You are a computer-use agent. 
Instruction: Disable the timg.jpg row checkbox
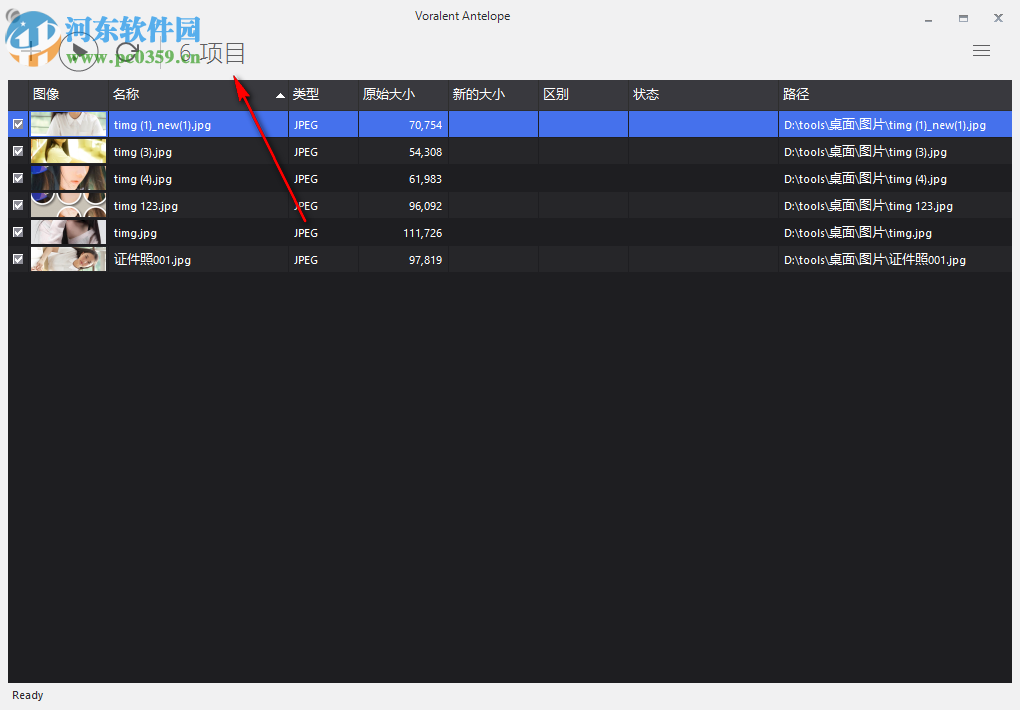(x=18, y=232)
